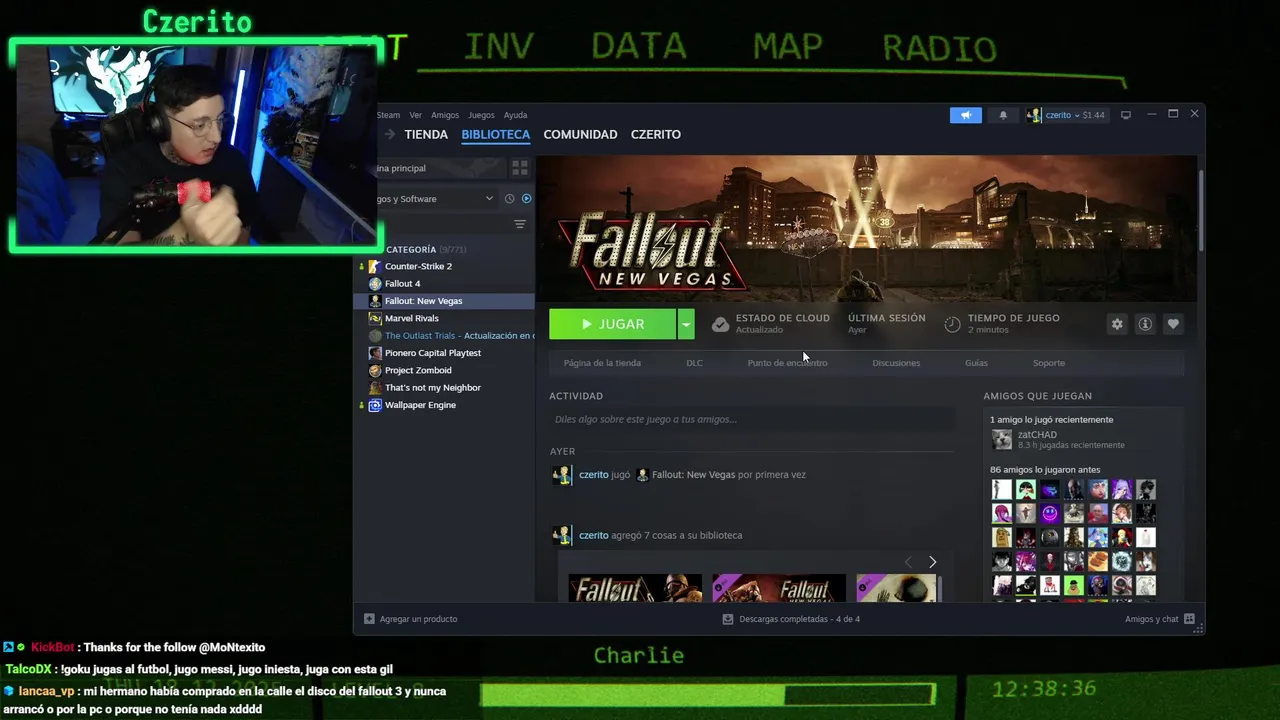Switch library to grid collections view
This screenshot has width=1280, height=720.
(520, 168)
